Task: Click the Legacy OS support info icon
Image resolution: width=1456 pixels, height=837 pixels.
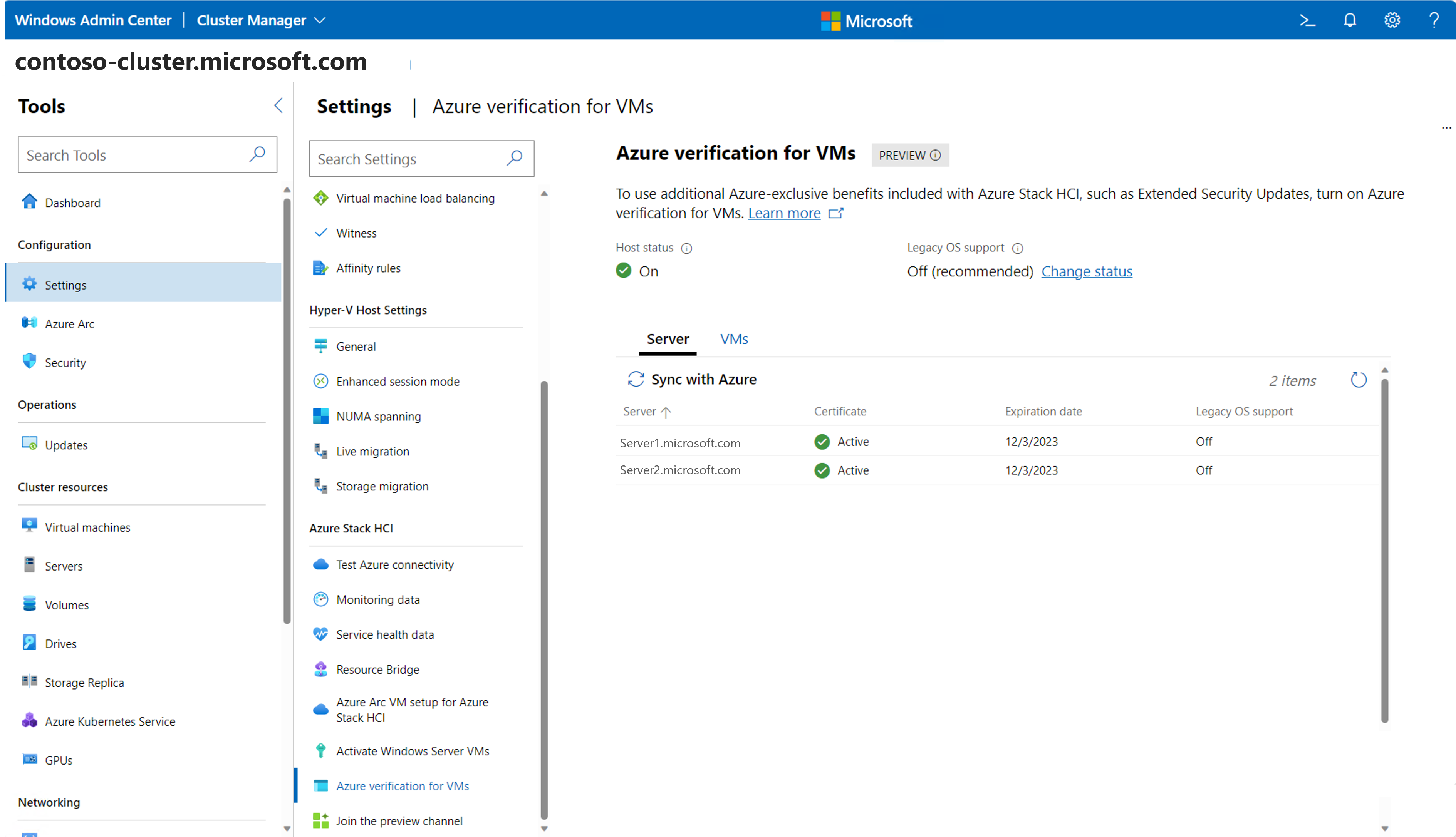Action: [x=1017, y=248]
